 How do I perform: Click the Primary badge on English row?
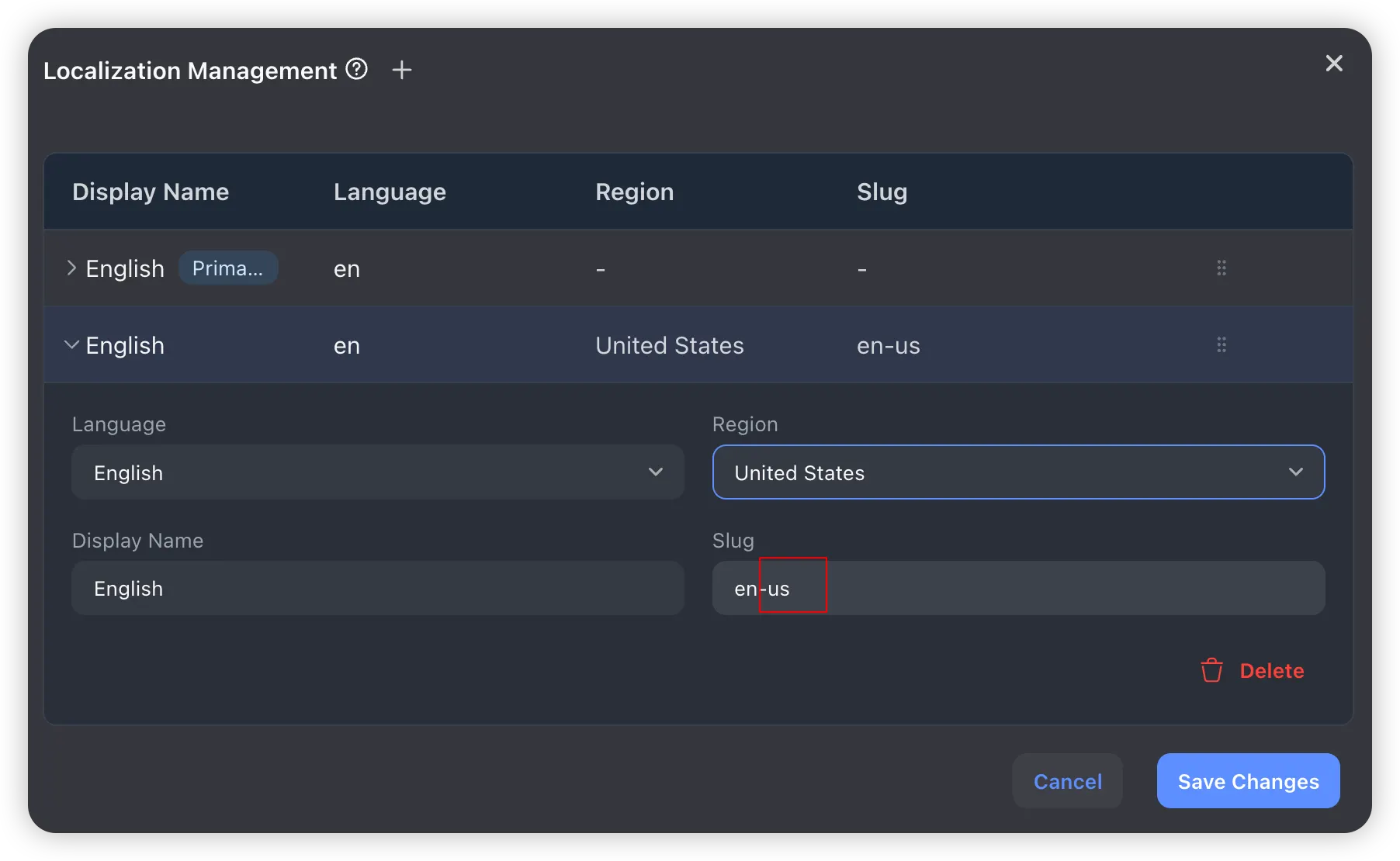click(x=228, y=268)
